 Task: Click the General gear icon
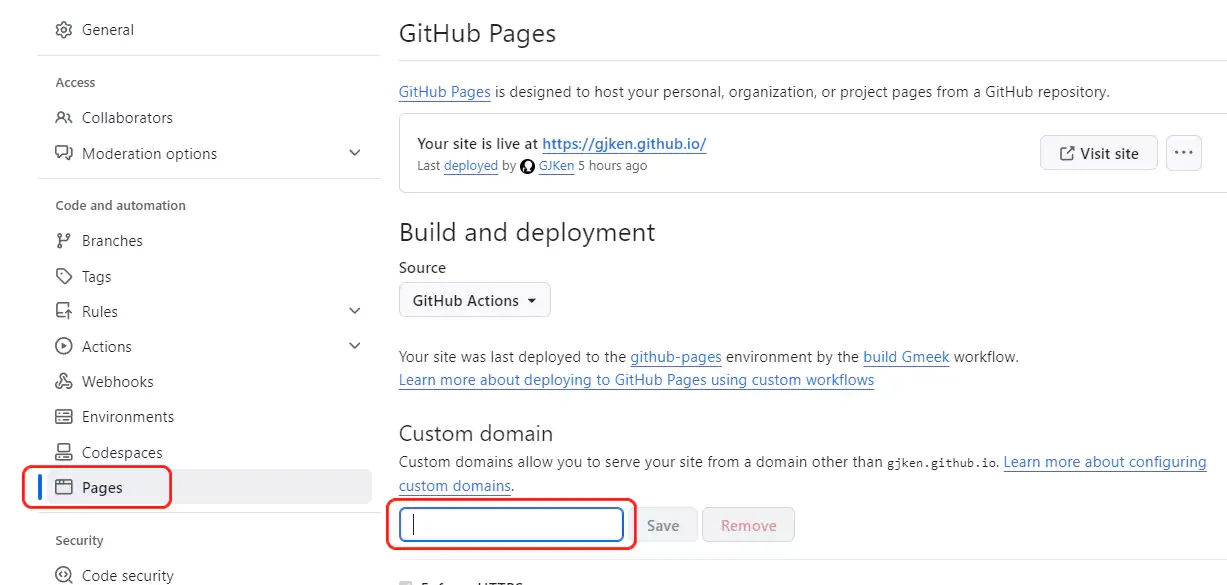pos(64,30)
